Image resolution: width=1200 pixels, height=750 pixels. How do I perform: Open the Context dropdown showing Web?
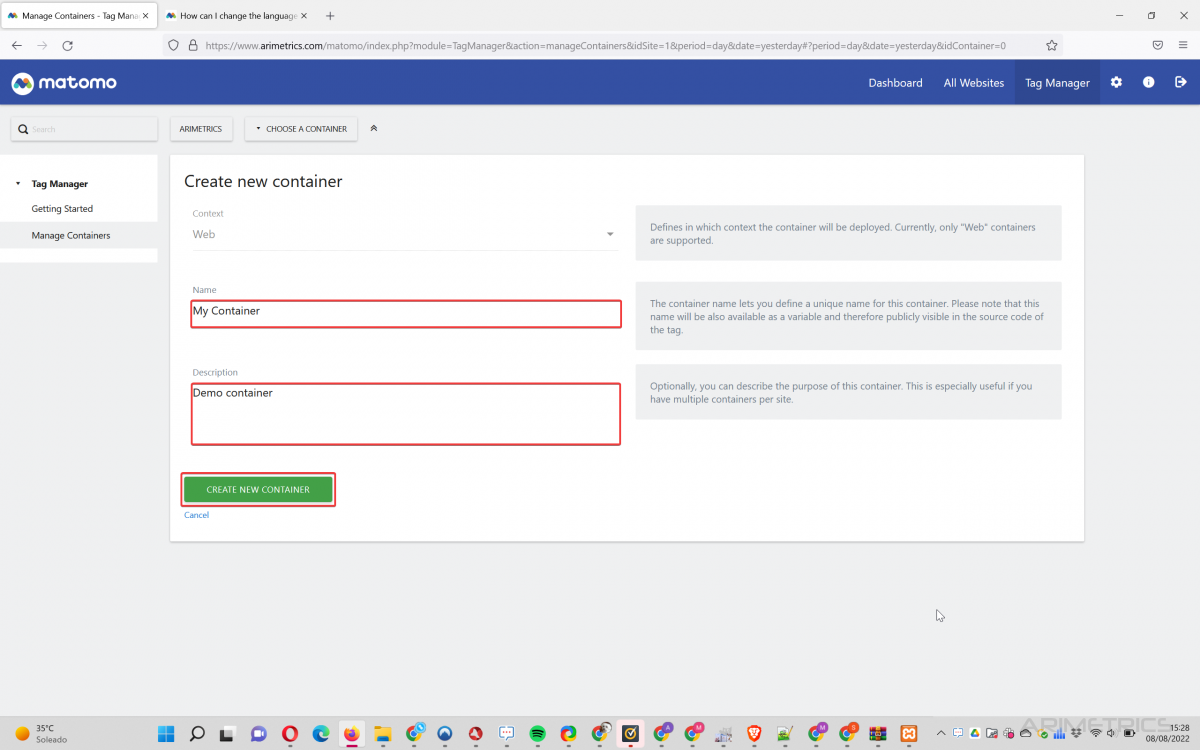[x=405, y=234]
